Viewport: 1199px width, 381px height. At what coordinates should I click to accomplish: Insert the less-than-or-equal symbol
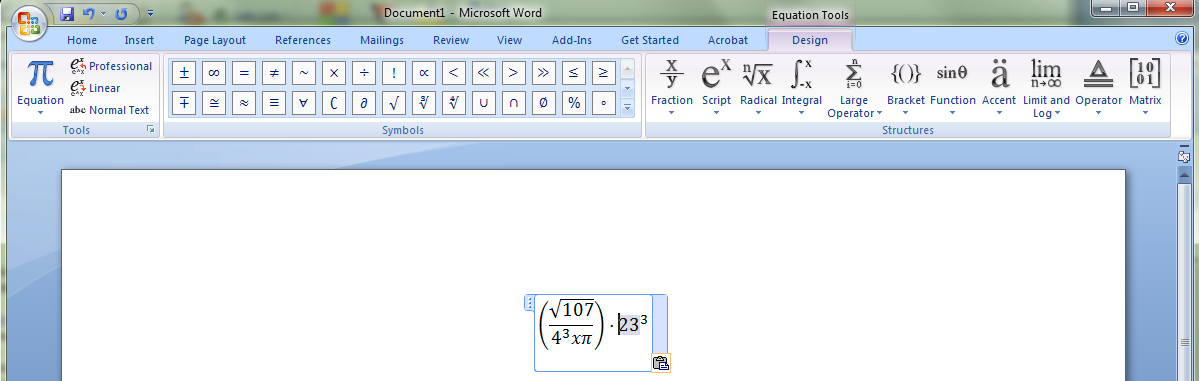click(574, 73)
